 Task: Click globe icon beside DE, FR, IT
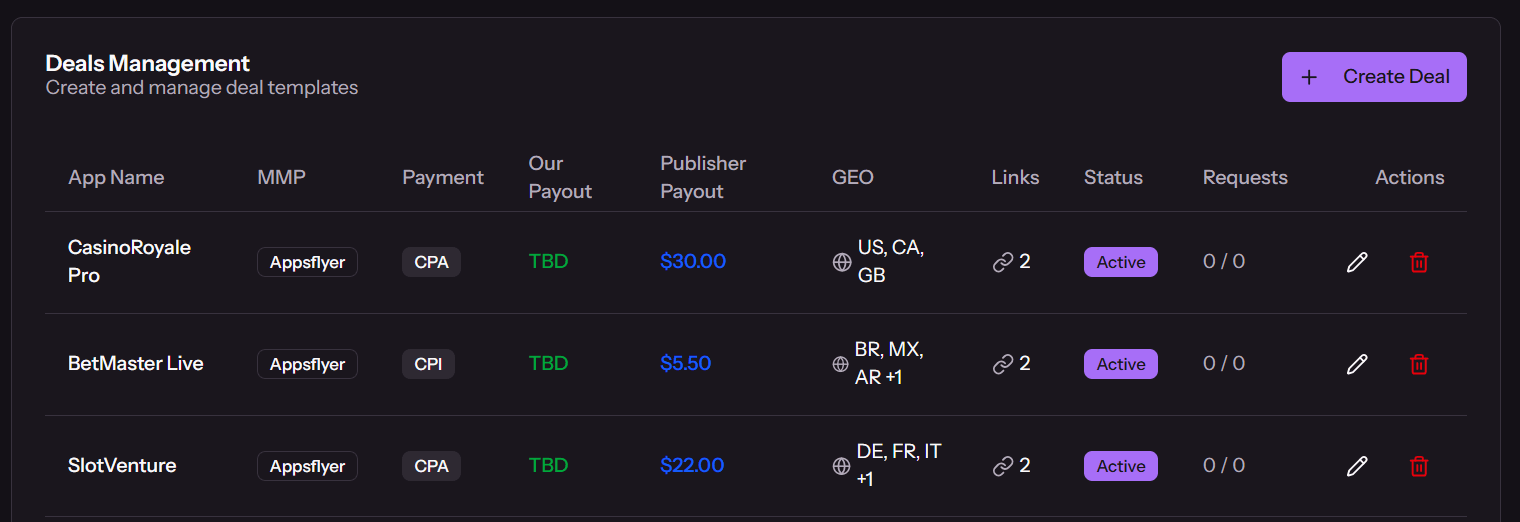[842, 466]
